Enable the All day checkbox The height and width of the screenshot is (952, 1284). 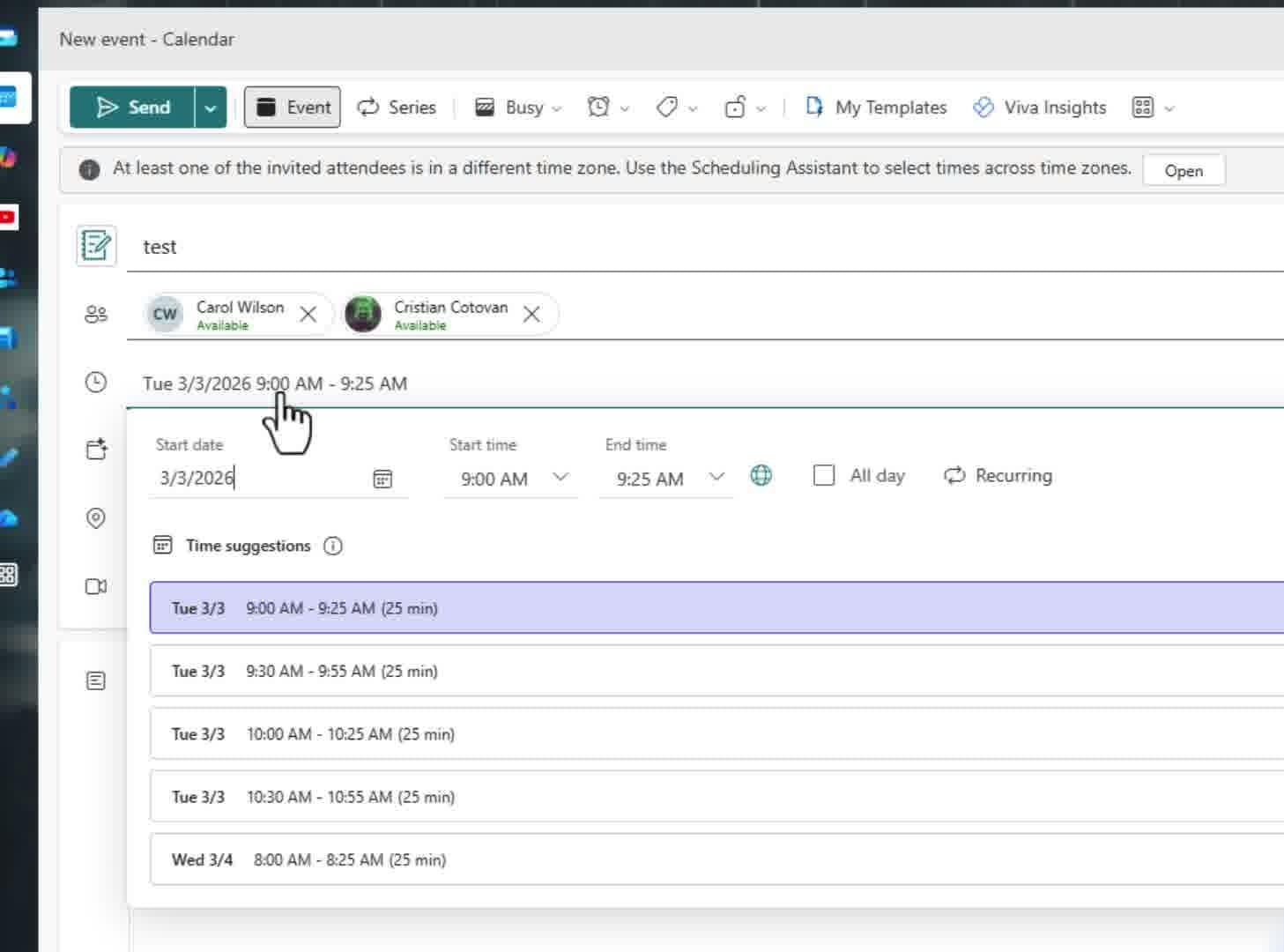coord(823,475)
